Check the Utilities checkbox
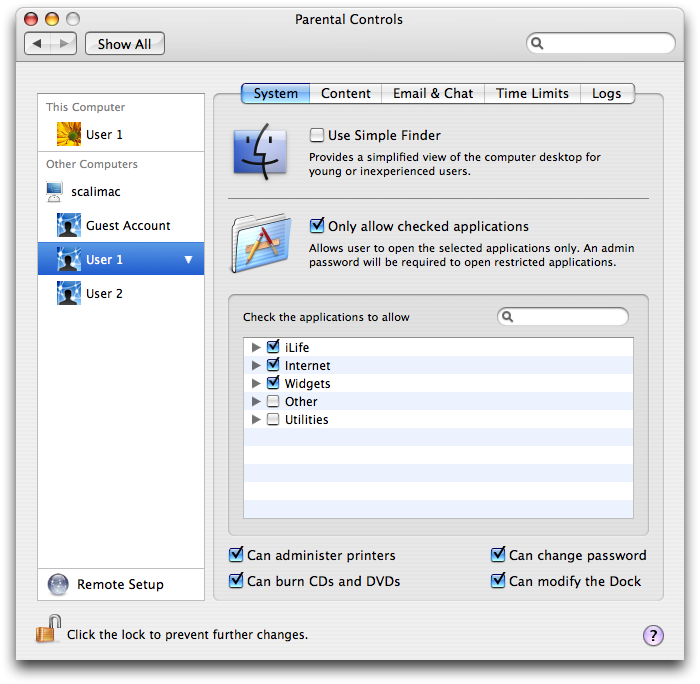 click(x=273, y=419)
